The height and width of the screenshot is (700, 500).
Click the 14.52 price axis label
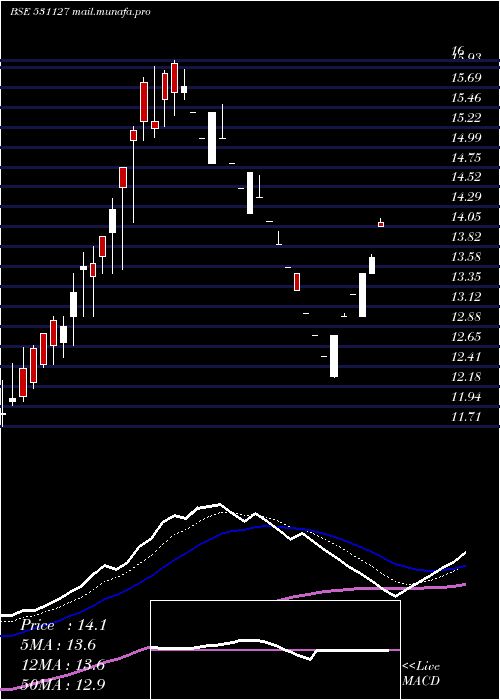tap(466, 177)
